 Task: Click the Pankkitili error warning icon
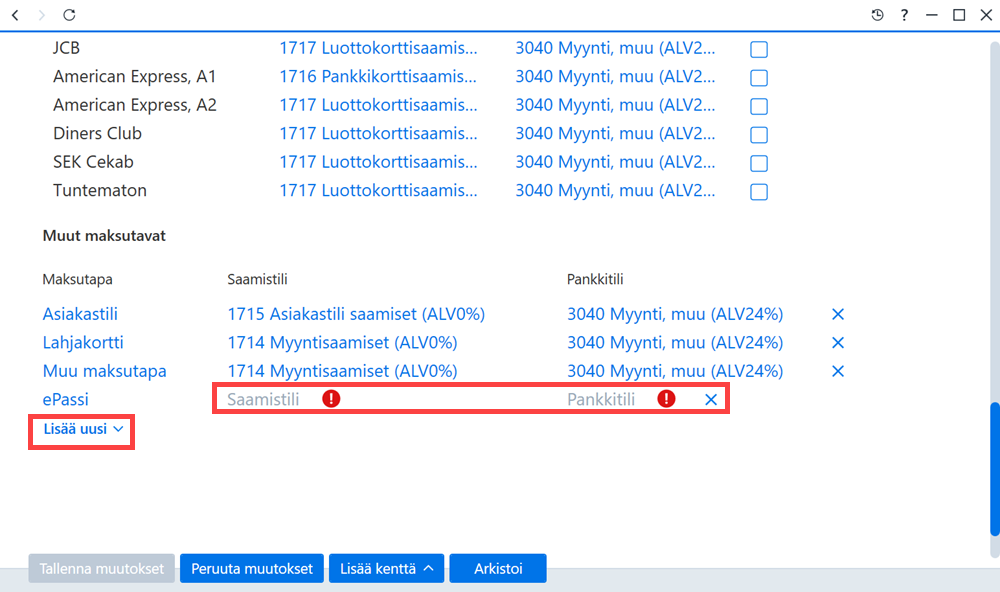666,399
